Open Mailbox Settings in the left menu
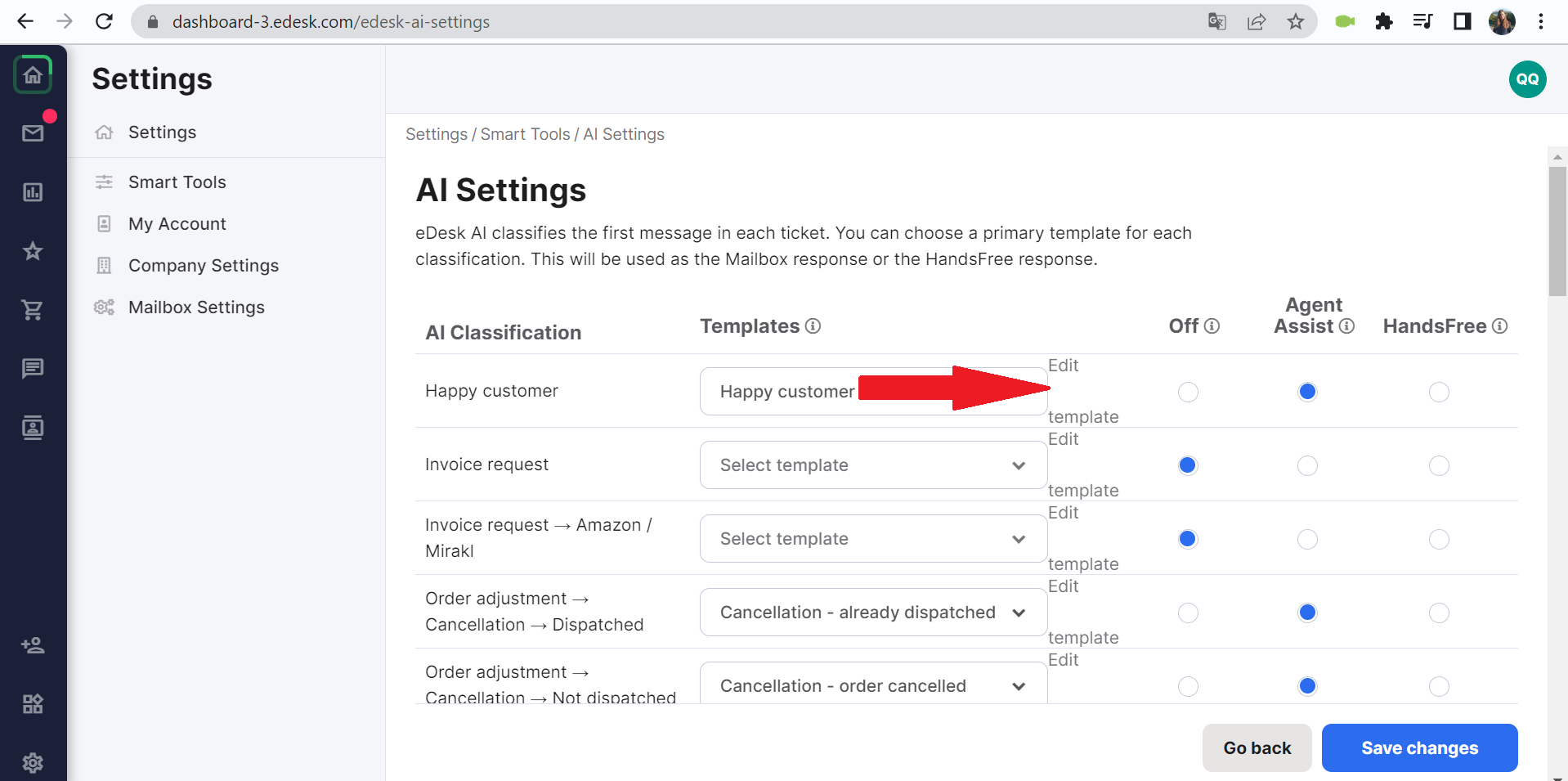The image size is (1568, 781). tap(196, 307)
